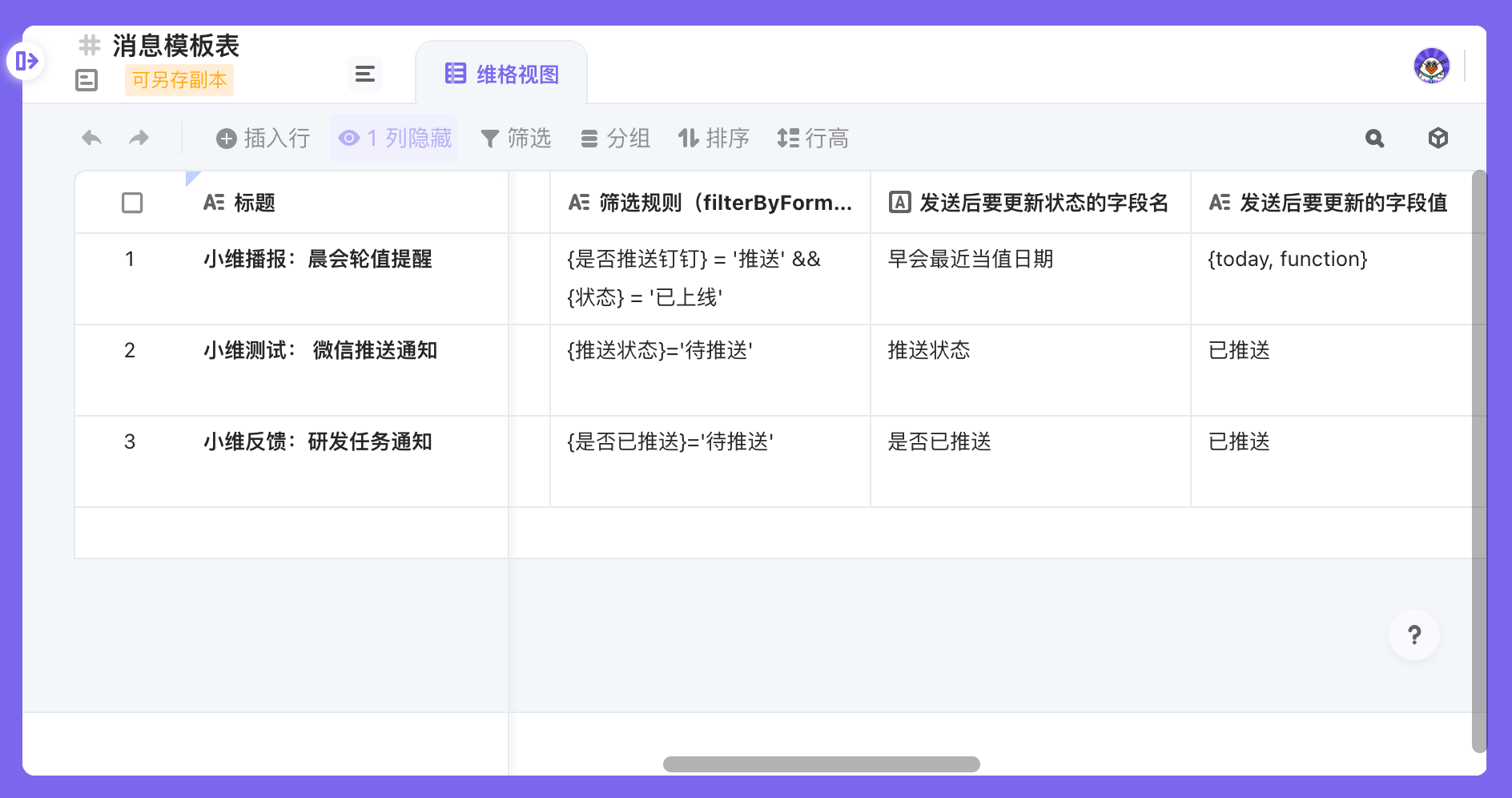The height and width of the screenshot is (798, 1512).
Task: Select the cell {推送状态}='待推送'
Action: [710, 370]
